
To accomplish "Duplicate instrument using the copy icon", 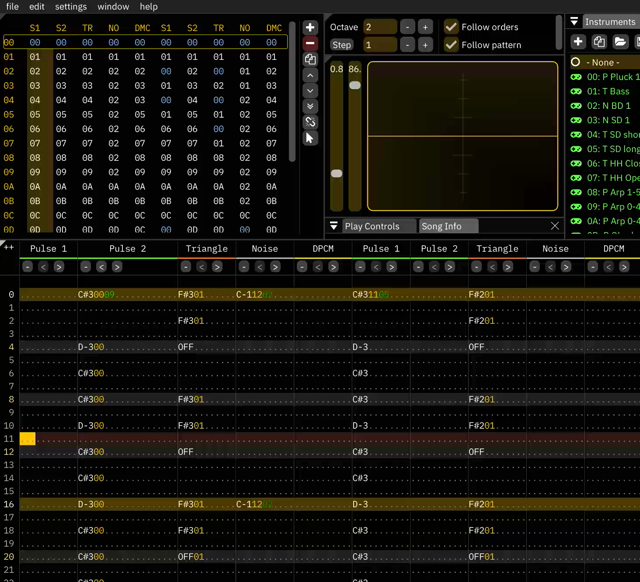I will 599,42.
